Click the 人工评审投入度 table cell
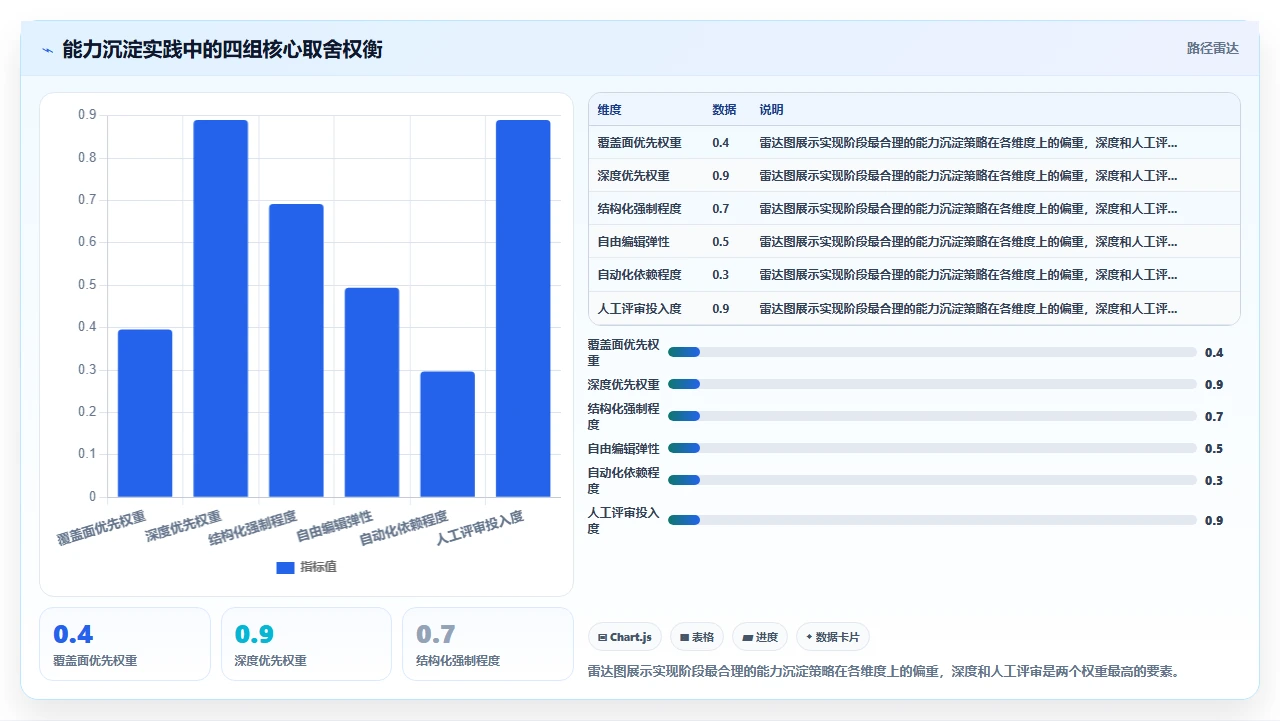Image resolution: width=1280 pixels, height=721 pixels. tap(639, 308)
